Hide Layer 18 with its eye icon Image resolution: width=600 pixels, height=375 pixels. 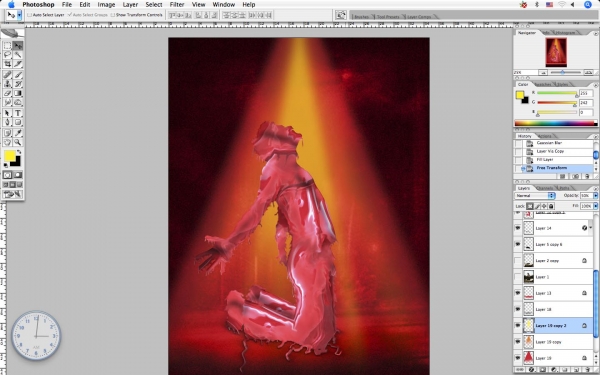[x=518, y=309]
